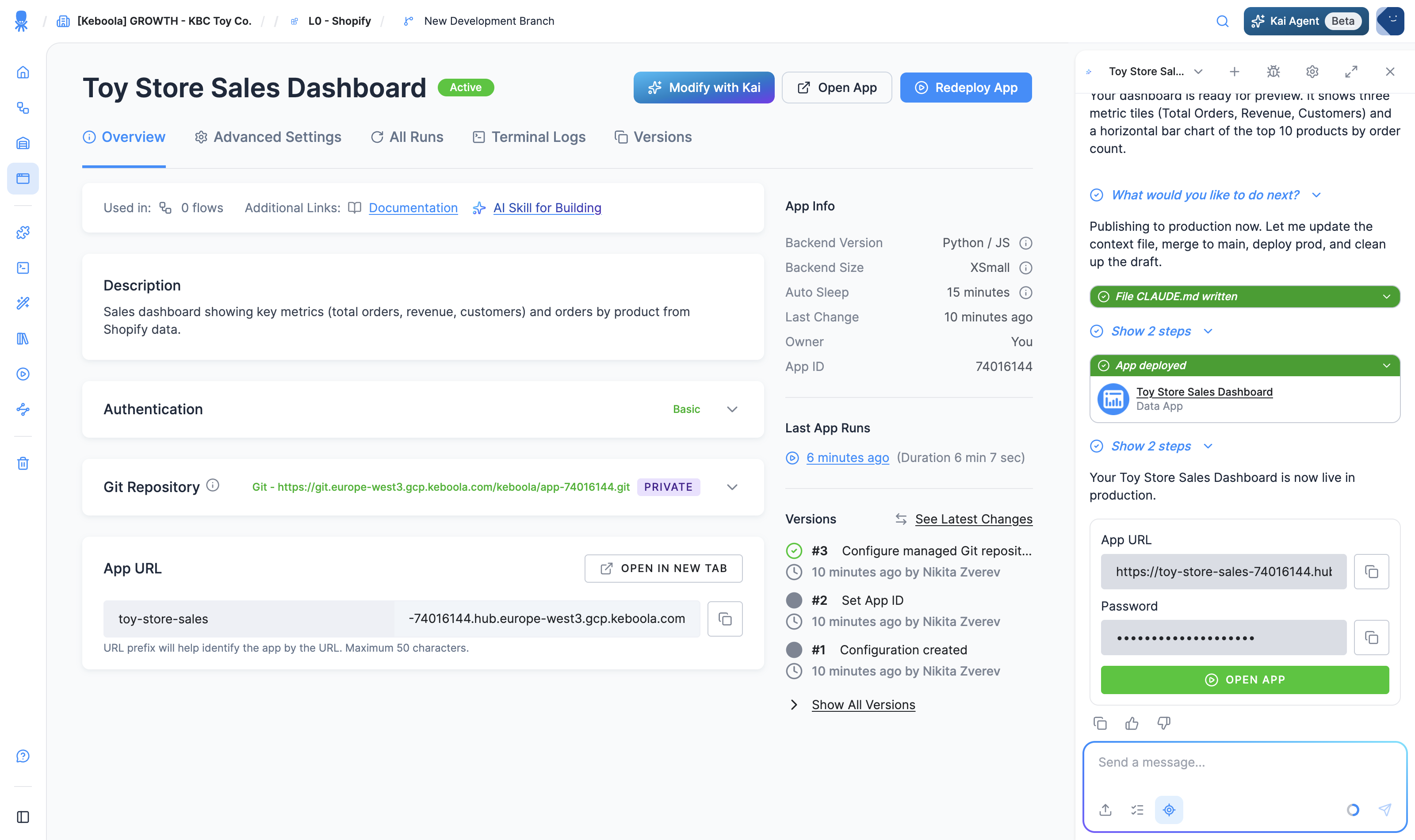The image size is (1415, 840).
Task: Copy the App URL in Overview card
Action: [725, 619]
